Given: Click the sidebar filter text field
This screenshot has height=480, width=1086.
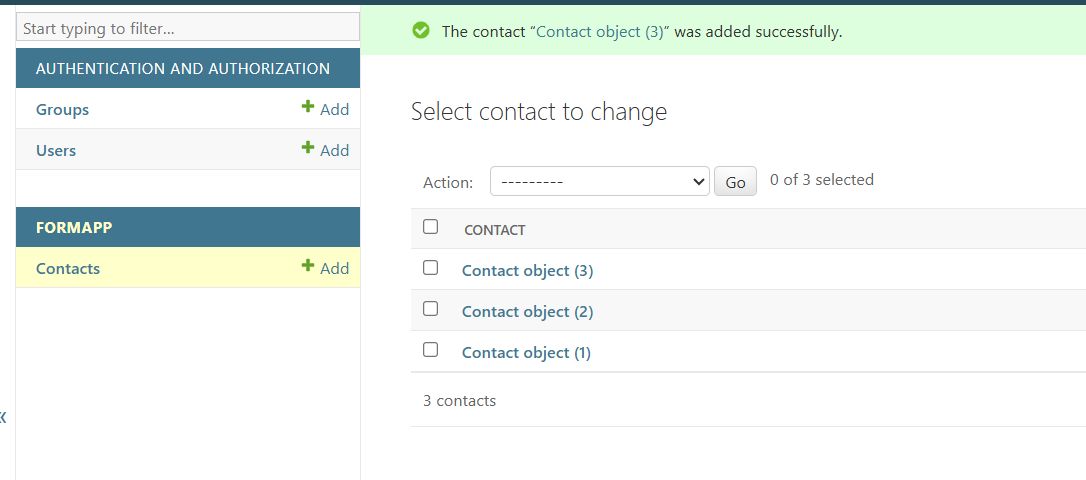Looking at the screenshot, I should pyautogui.click(x=188, y=28).
